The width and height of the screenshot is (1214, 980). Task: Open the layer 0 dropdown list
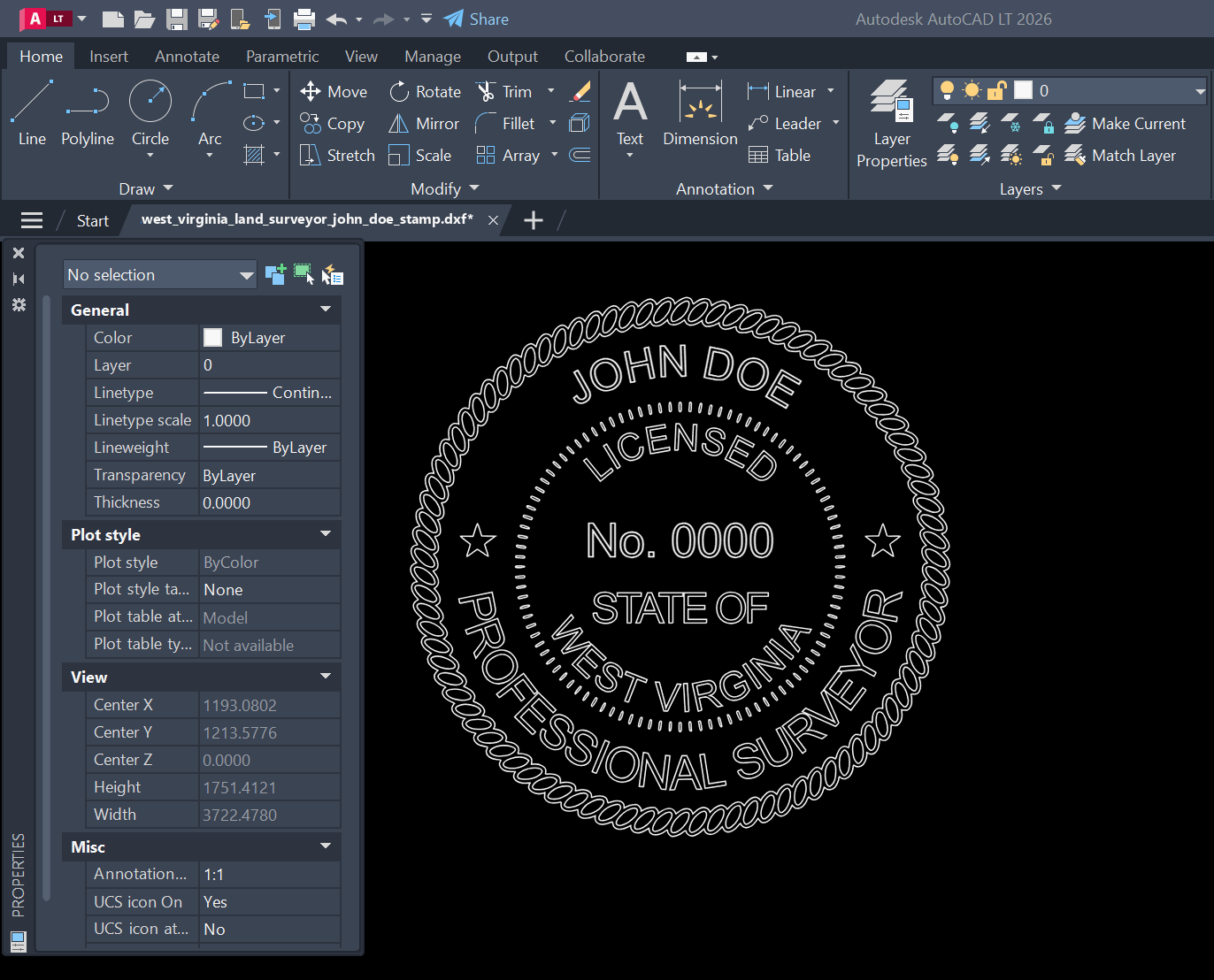[x=1200, y=91]
